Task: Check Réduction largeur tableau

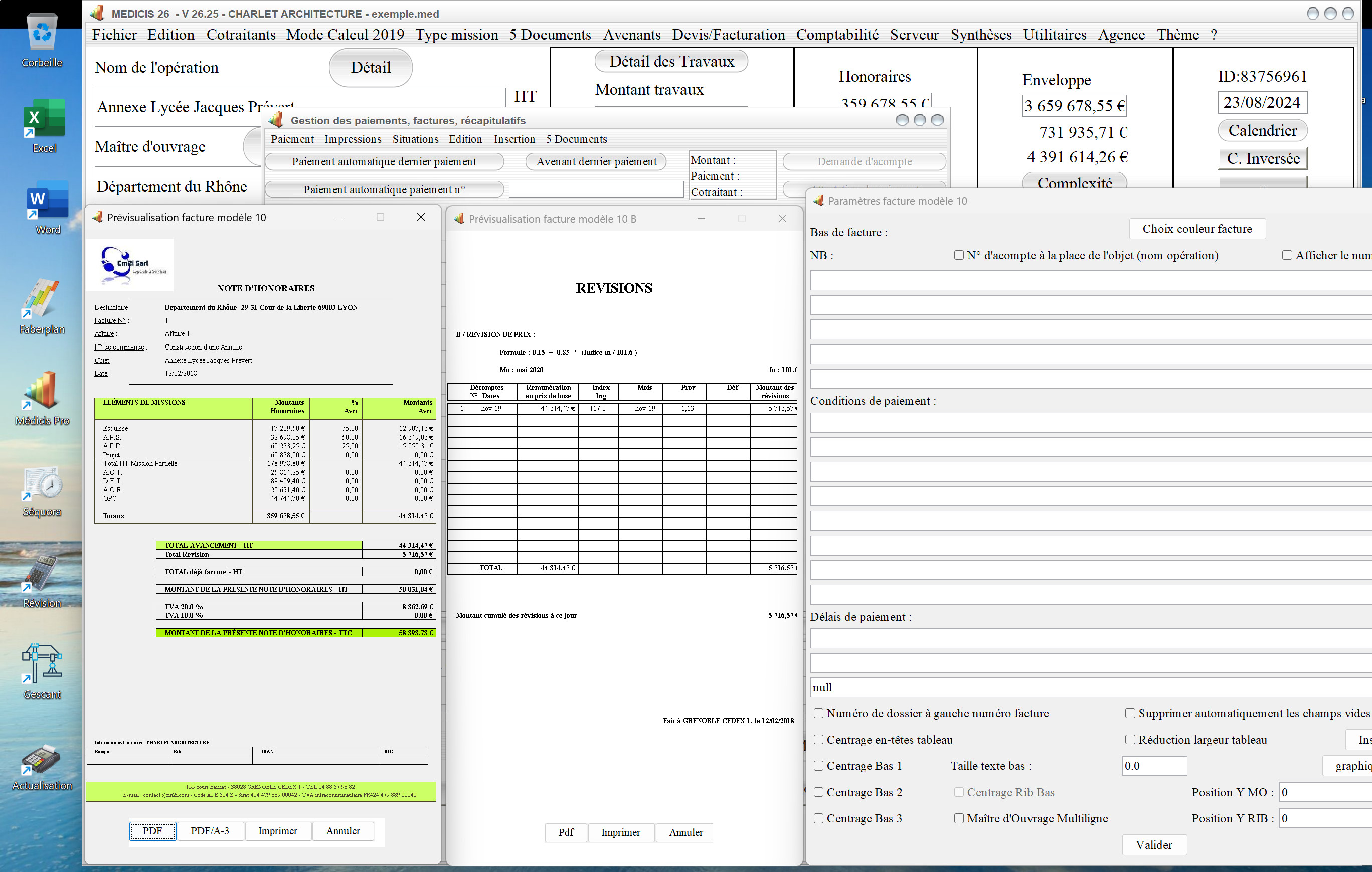Action: pyautogui.click(x=1130, y=739)
